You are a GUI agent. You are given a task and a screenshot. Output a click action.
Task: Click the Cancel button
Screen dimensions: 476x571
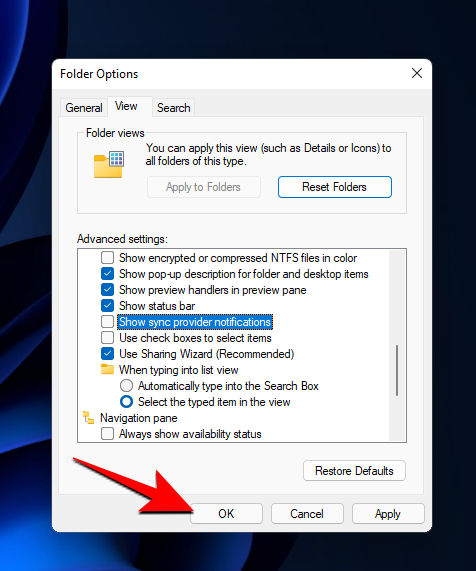(x=307, y=513)
